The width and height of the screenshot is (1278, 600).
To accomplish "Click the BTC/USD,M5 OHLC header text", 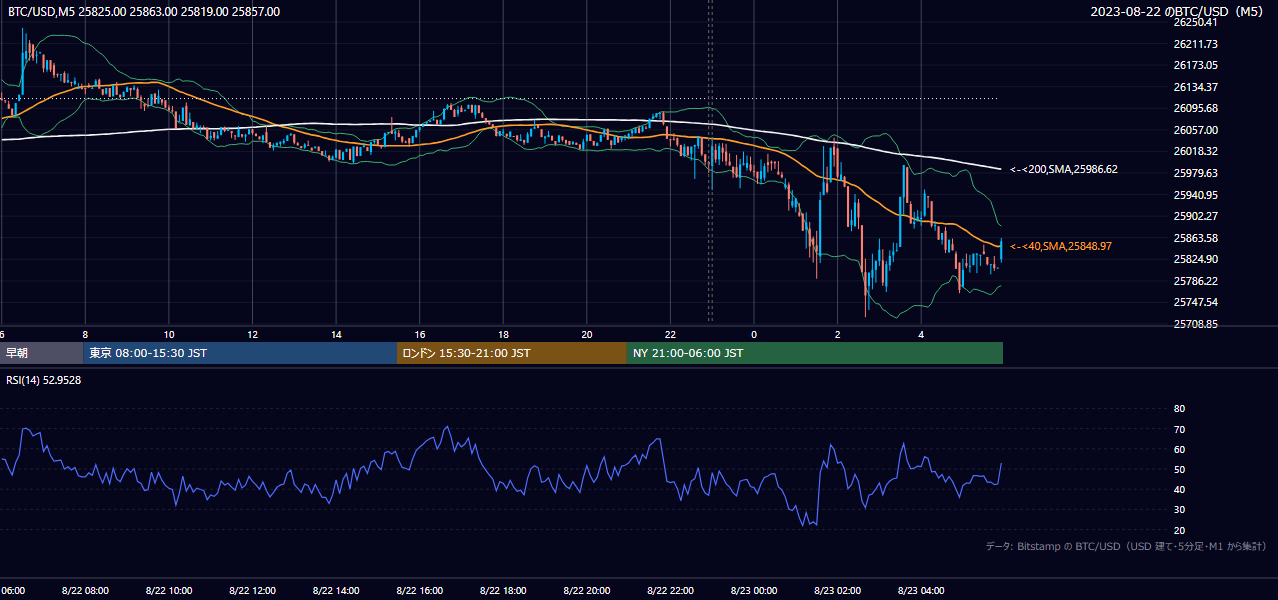I will coord(144,12).
